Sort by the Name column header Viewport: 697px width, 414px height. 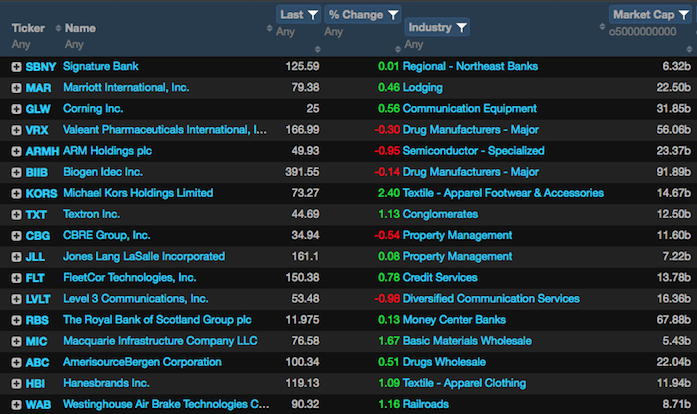click(80, 28)
